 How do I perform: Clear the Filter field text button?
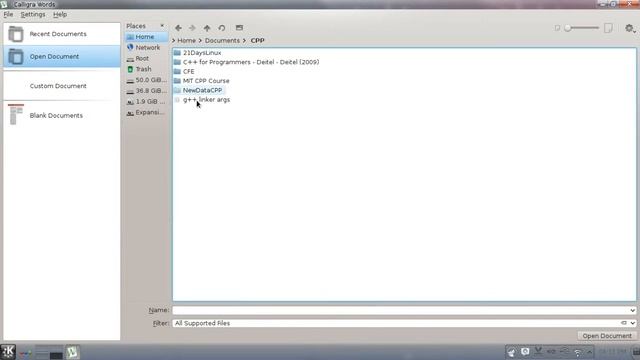[623, 323]
